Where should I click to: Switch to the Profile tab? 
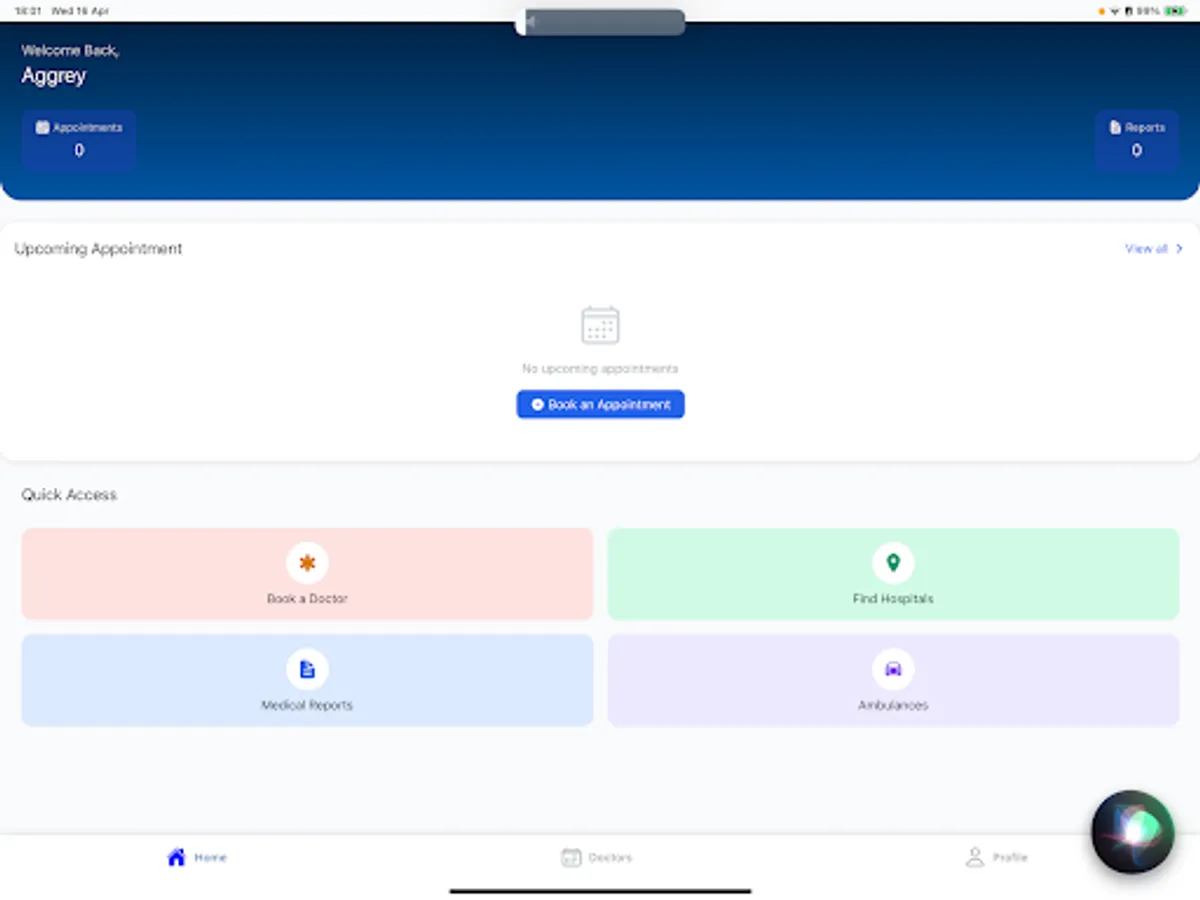[x=996, y=856]
